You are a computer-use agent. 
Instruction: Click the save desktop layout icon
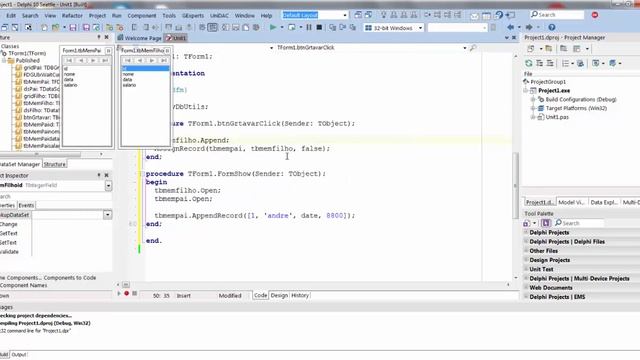coord(358,15)
